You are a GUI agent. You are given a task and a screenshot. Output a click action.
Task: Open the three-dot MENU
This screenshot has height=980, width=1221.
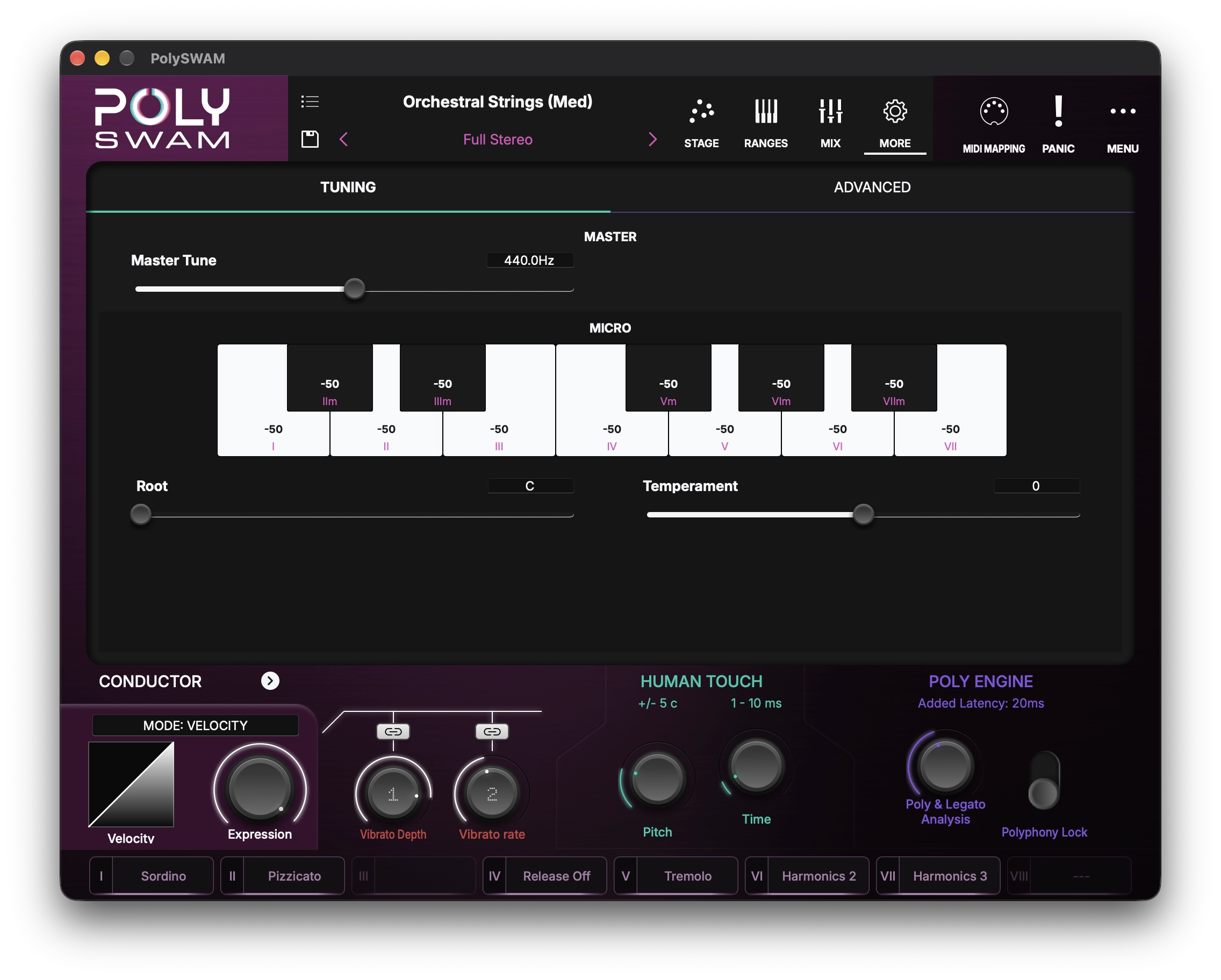pos(1123,126)
